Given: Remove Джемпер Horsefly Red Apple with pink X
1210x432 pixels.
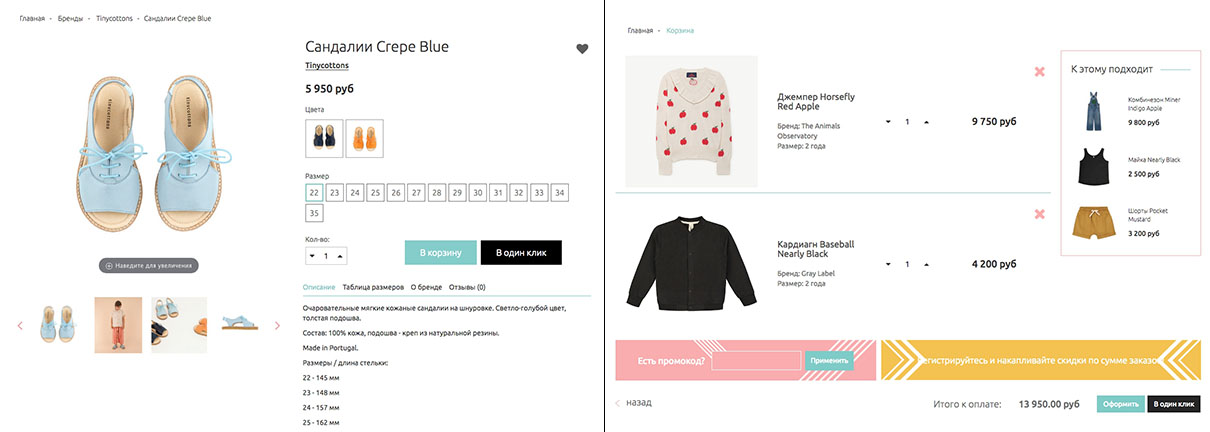Looking at the screenshot, I should [x=1040, y=72].
